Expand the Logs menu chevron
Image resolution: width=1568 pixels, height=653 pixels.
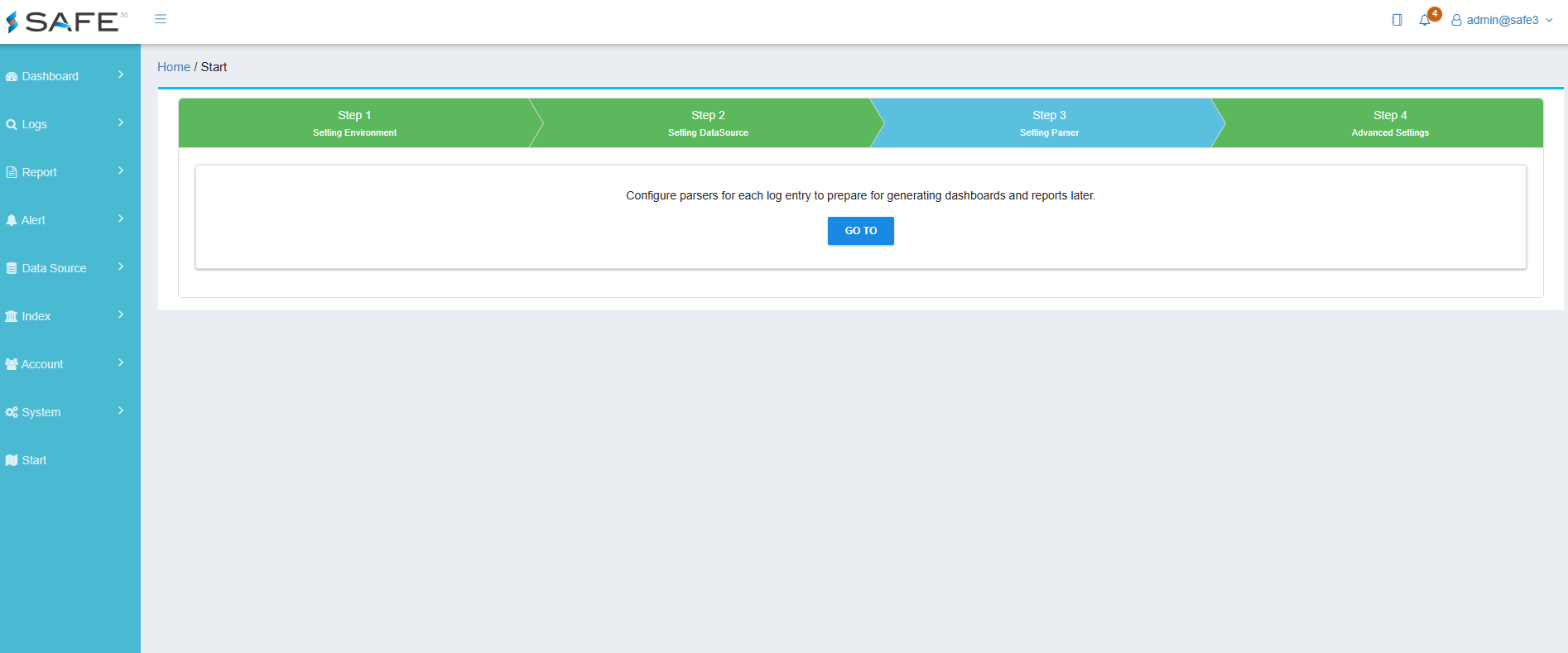(x=121, y=123)
